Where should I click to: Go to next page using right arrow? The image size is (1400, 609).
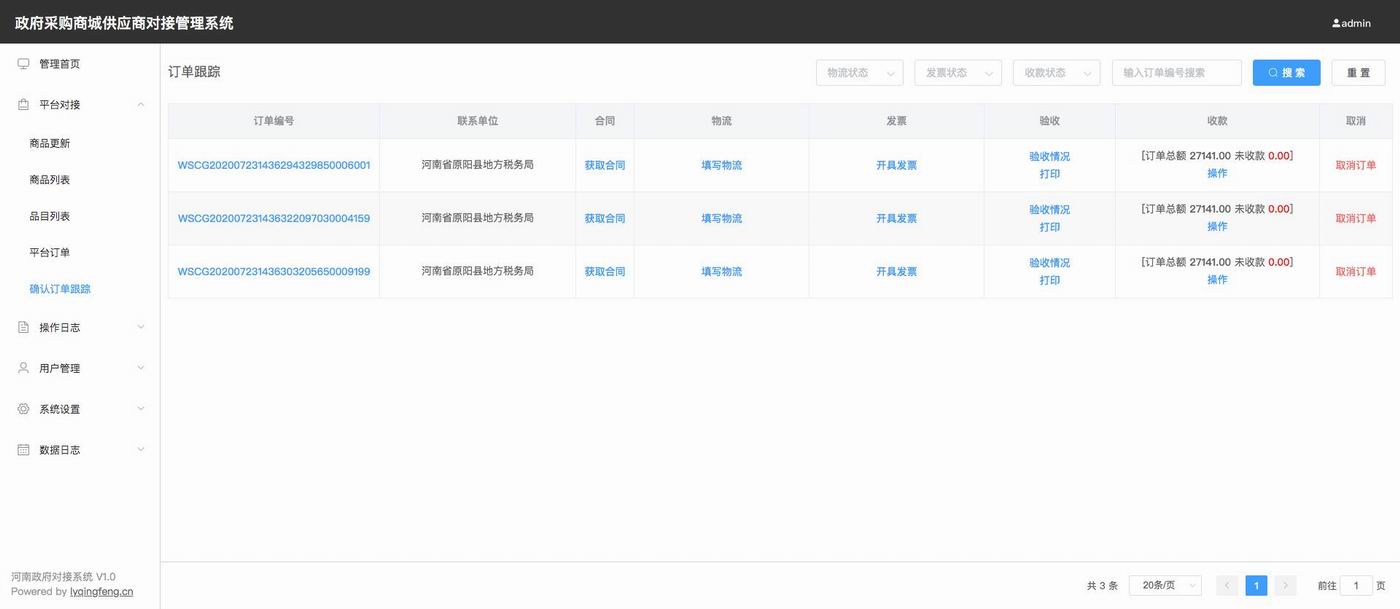coord(1285,586)
